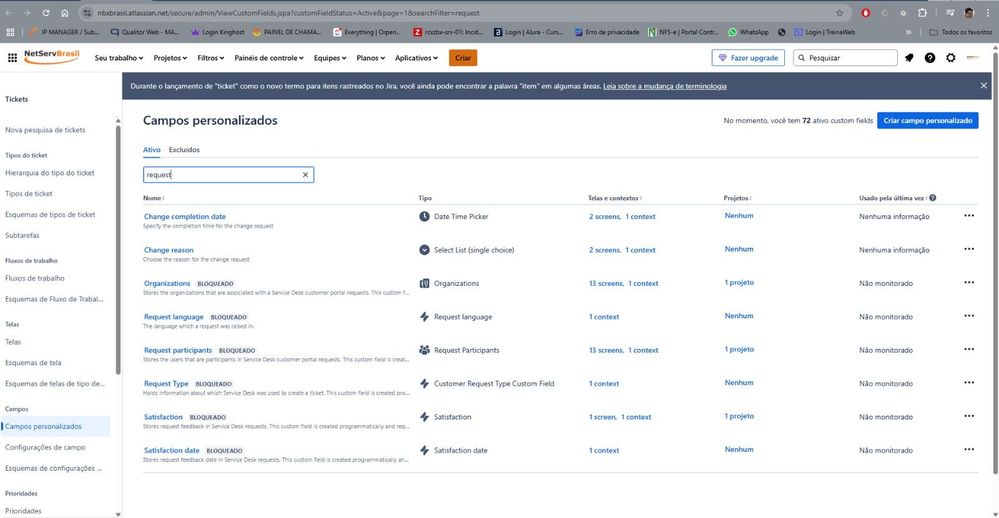This screenshot has height=518, width=999.
Task: Open actions menu for Request participants
Action: [969, 350]
